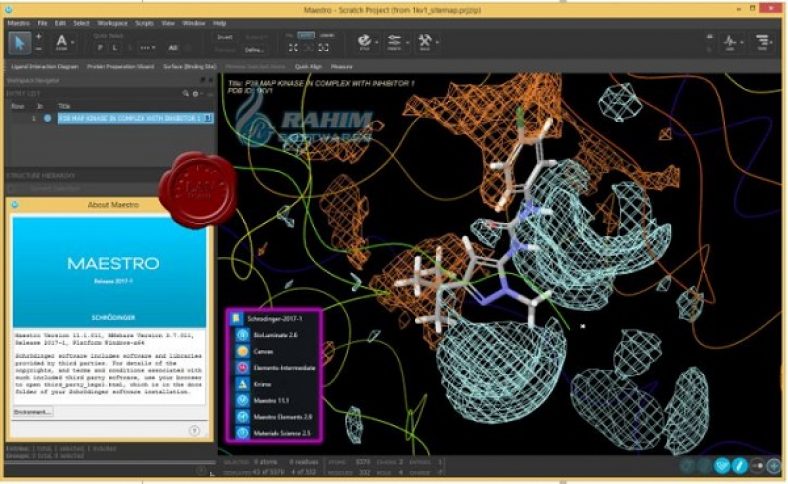Image resolution: width=788 pixels, height=484 pixels.
Task: Click the blue pencil icon at bottom right
Action: point(740,465)
